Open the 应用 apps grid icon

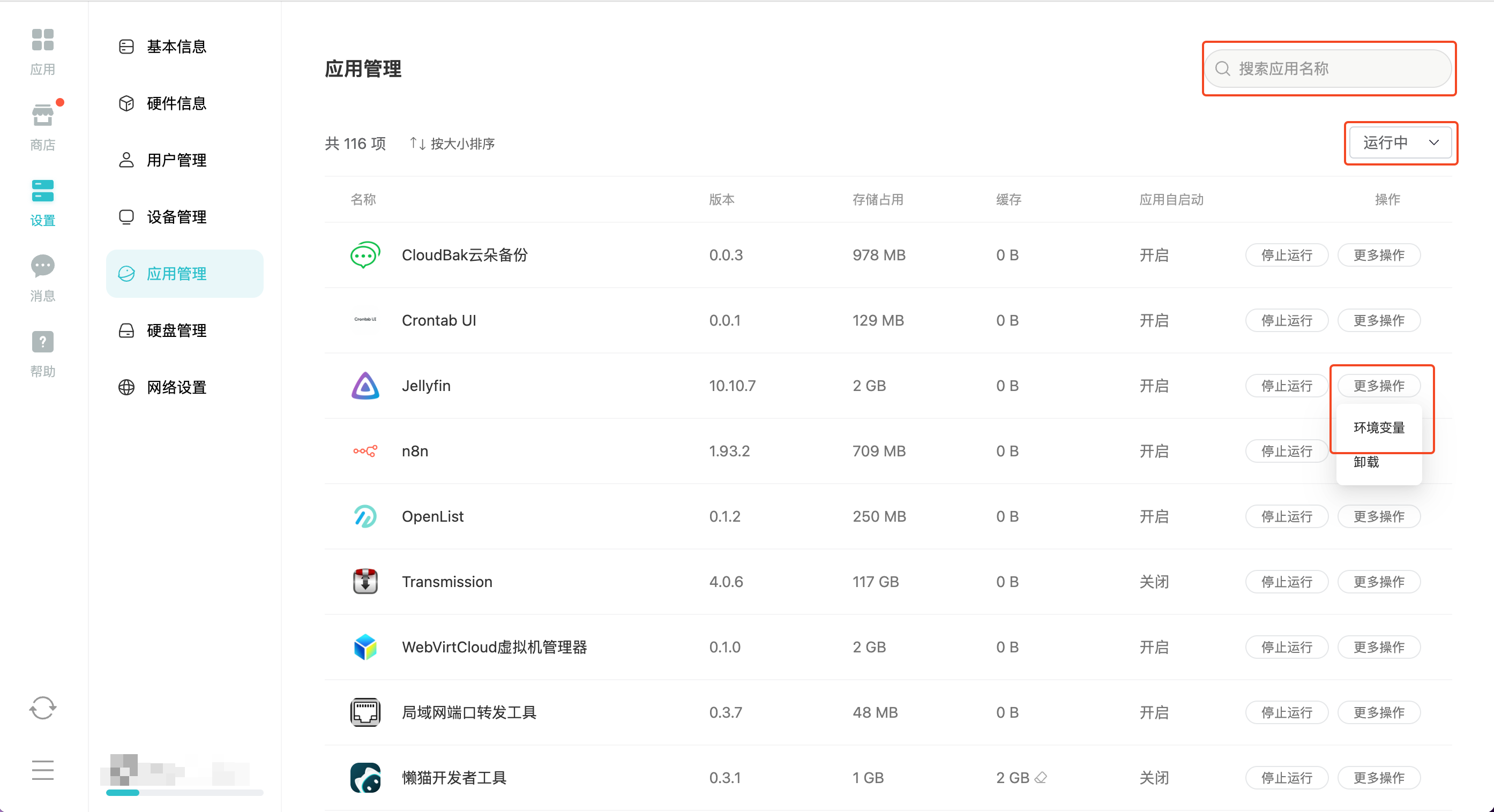pyautogui.click(x=42, y=41)
